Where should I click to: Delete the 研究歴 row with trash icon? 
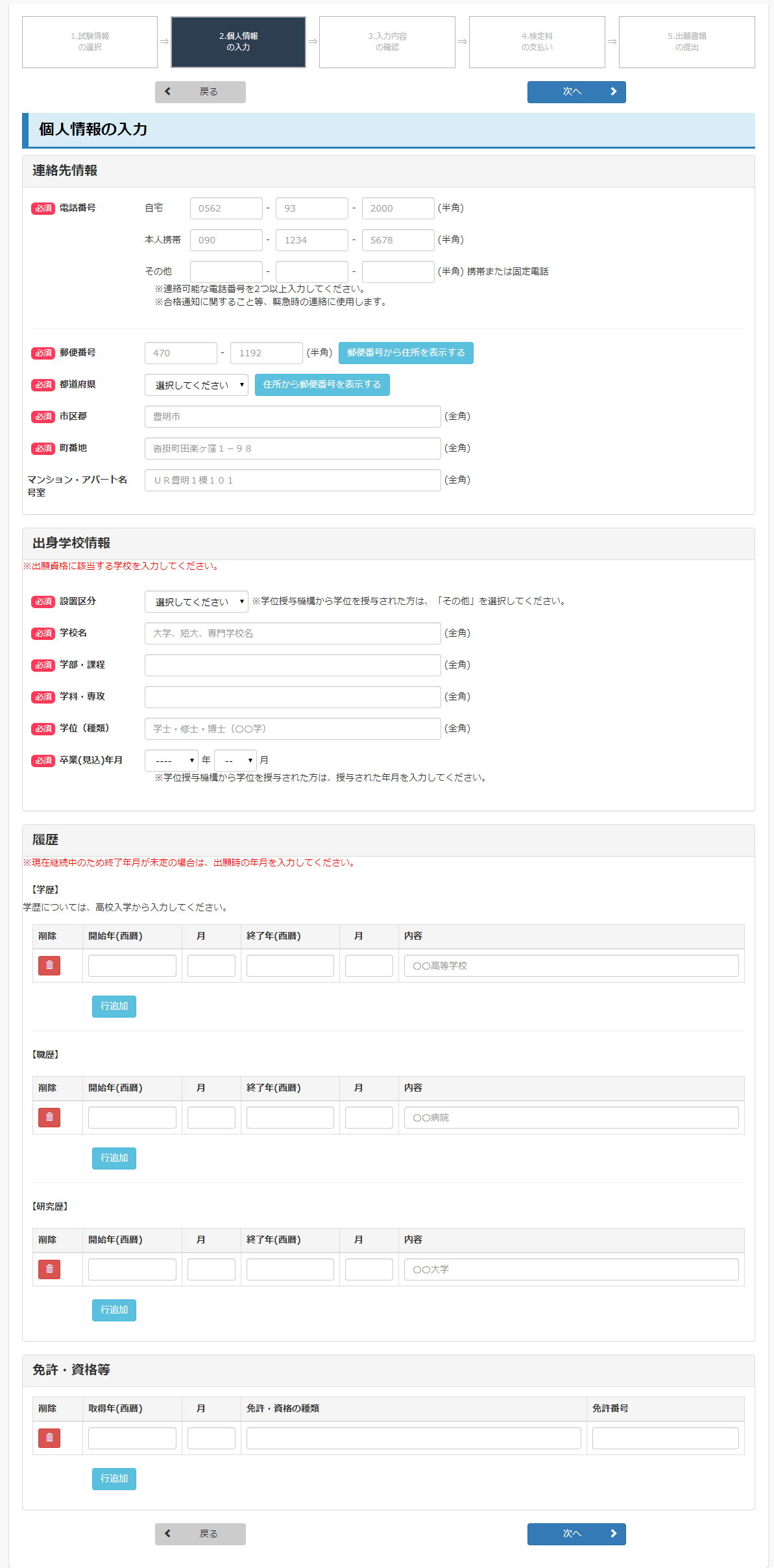tap(49, 1269)
